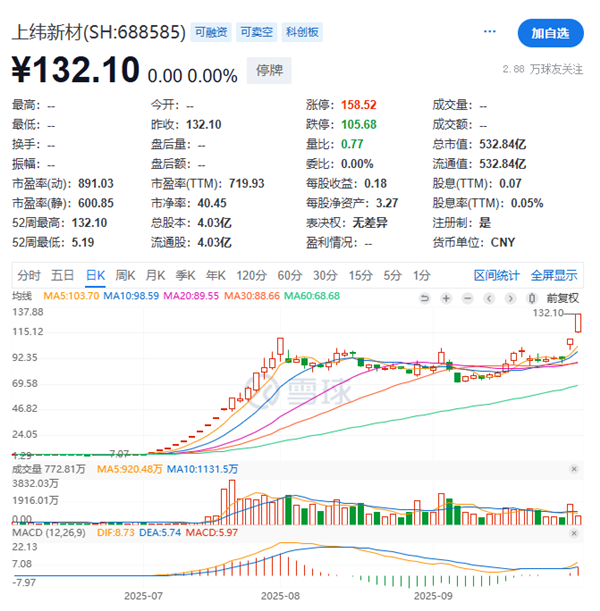Click the latest candlestick at 132.10
Viewport: 600px width, 611px height.
point(577,322)
